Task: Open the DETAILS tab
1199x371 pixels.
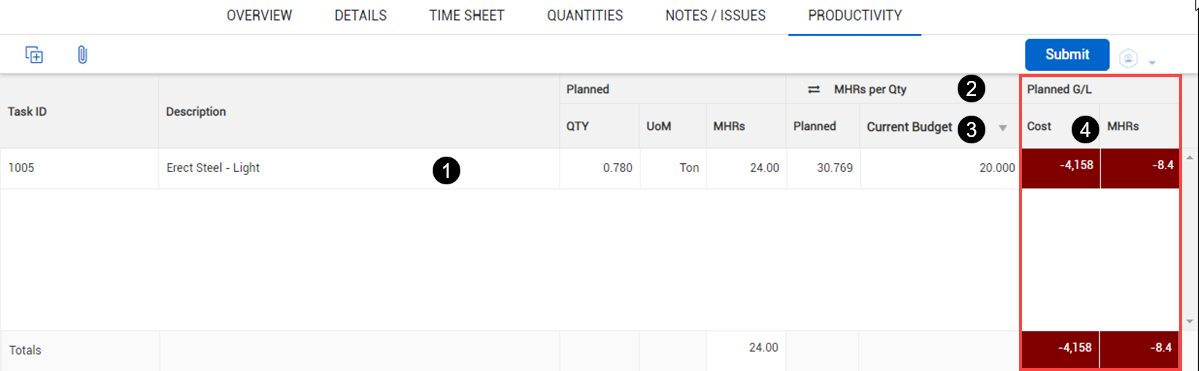Action: pyautogui.click(x=360, y=15)
